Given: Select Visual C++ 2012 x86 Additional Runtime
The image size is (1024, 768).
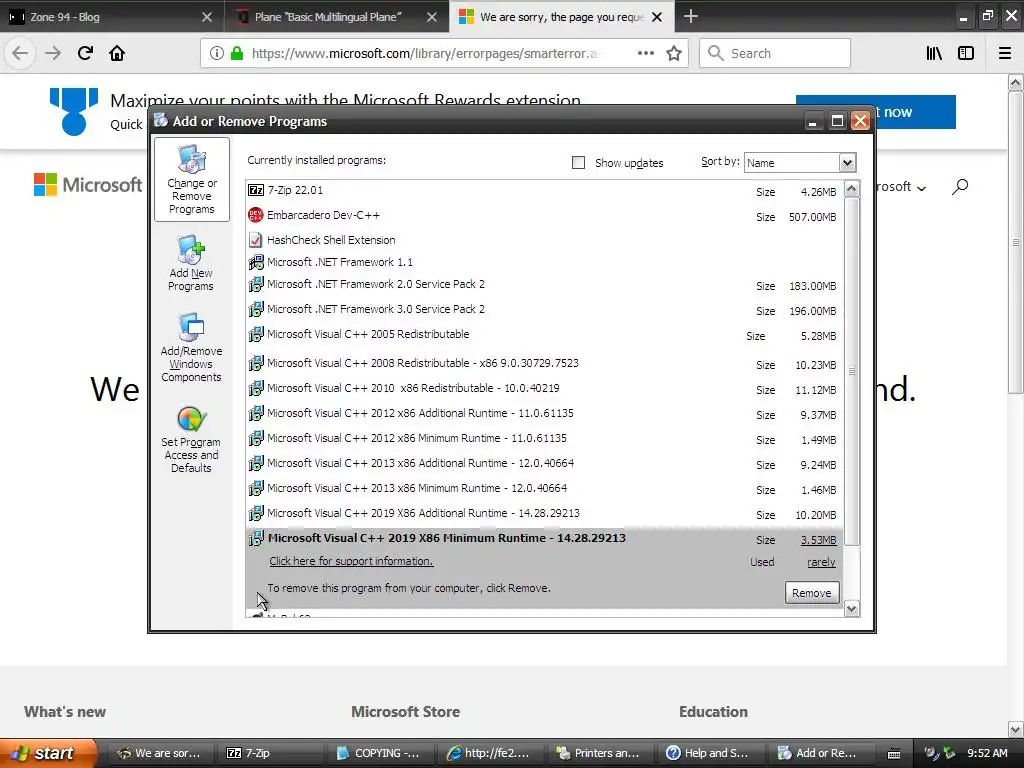Looking at the screenshot, I should coord(545,413).
